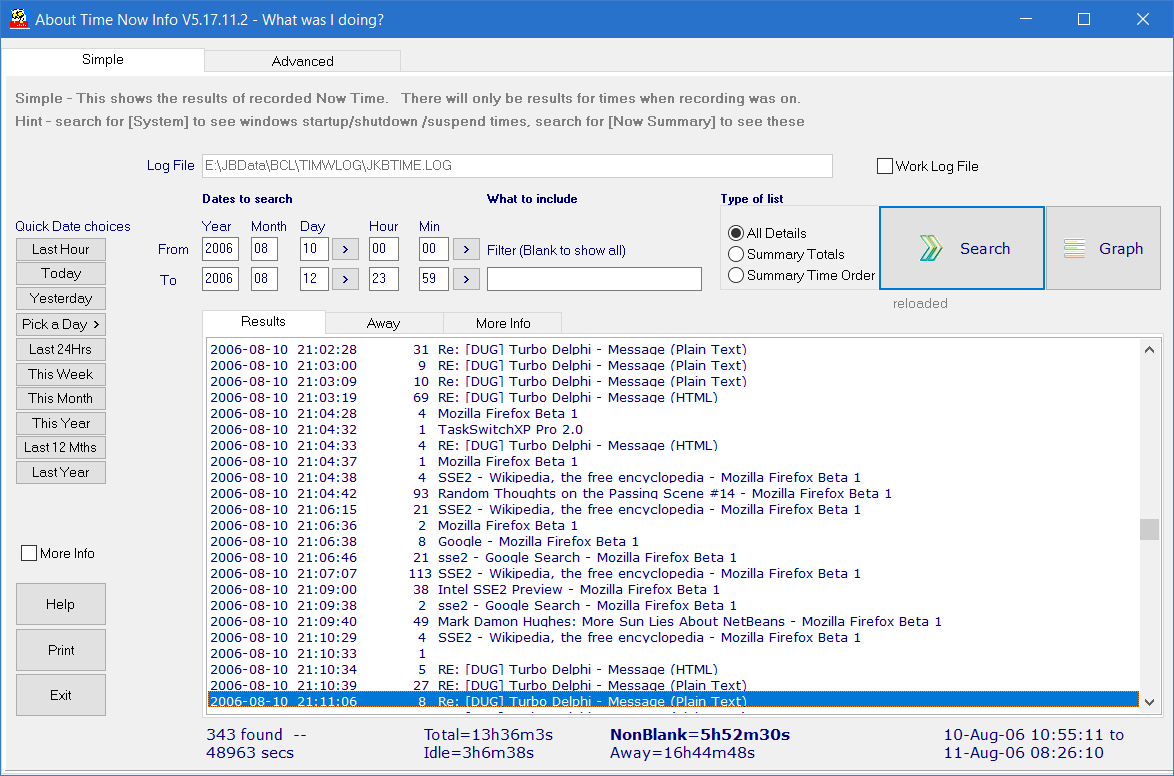Open the Pick a Day menu

pos(61,324)
